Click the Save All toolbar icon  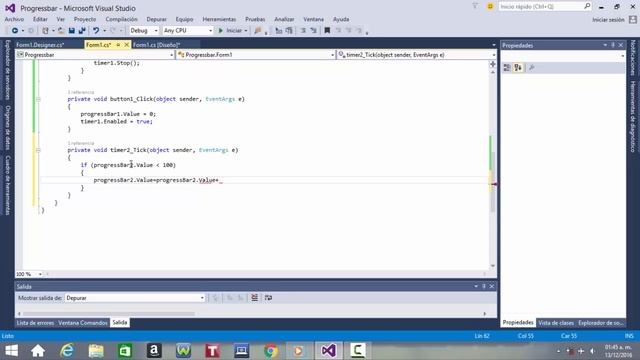tap(82, 31)
